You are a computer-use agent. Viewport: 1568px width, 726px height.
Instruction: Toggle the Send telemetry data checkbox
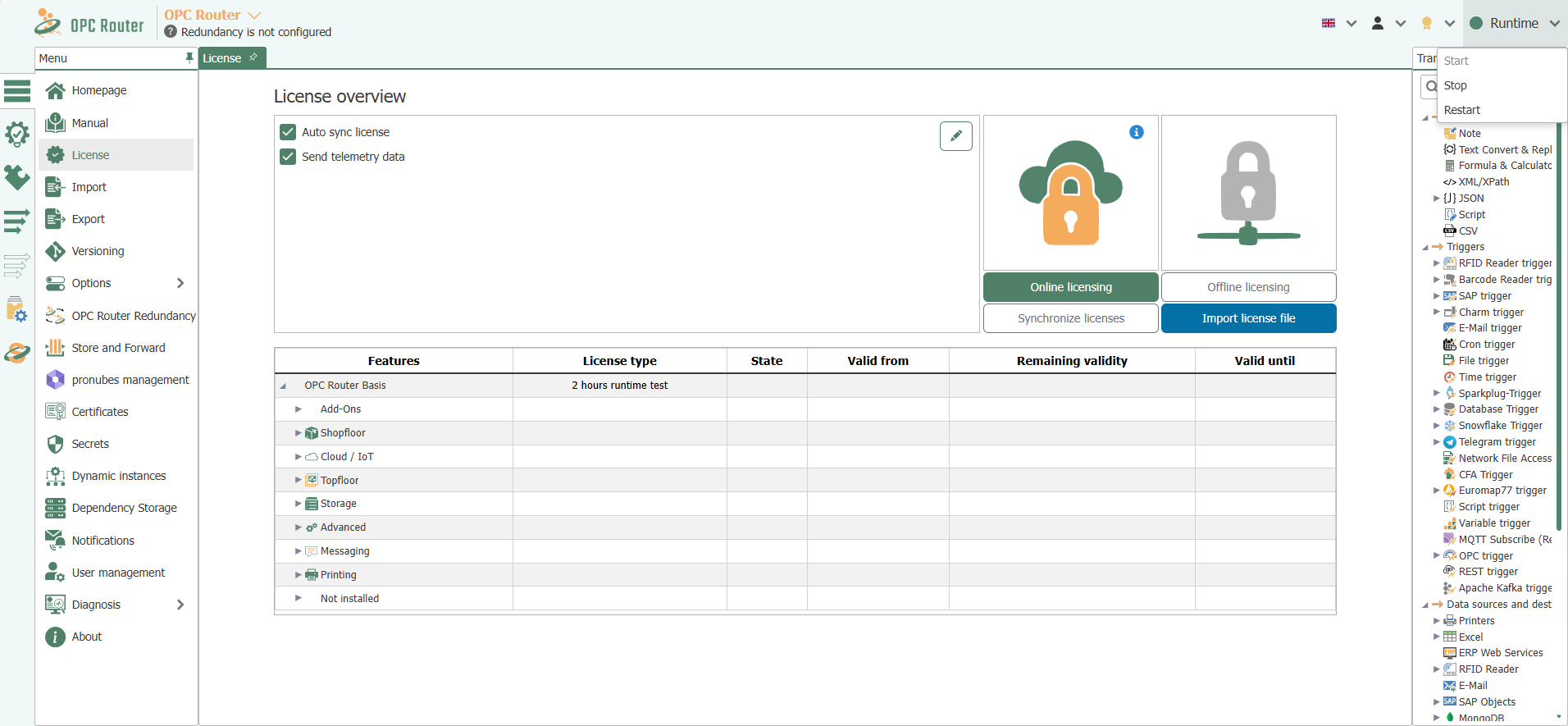coord(288,157)
